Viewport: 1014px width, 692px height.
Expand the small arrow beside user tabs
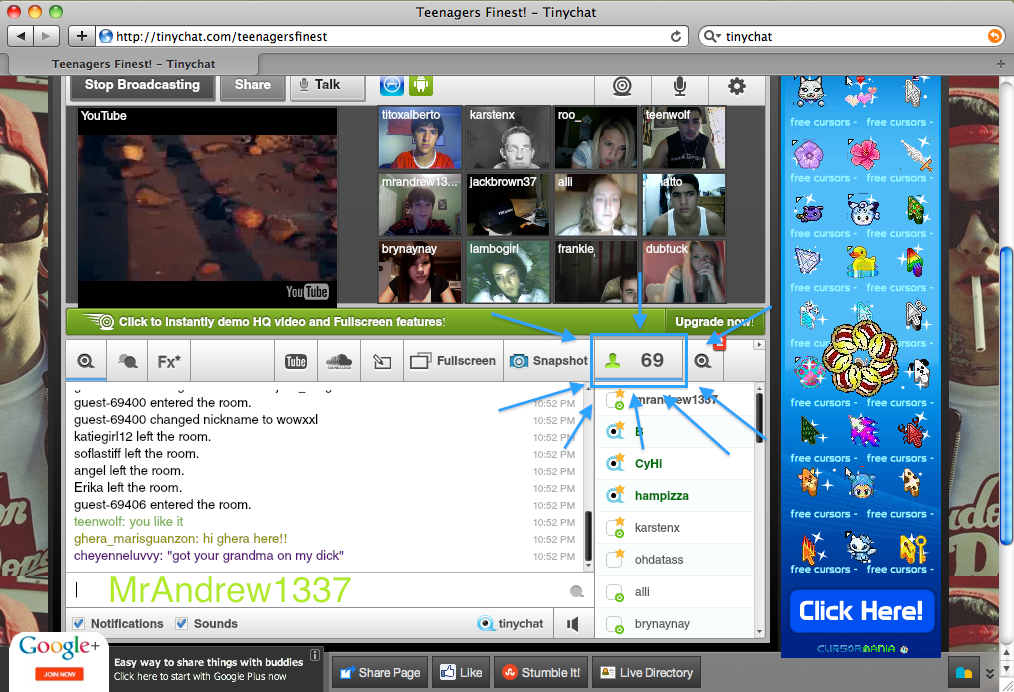coord(759,345)
